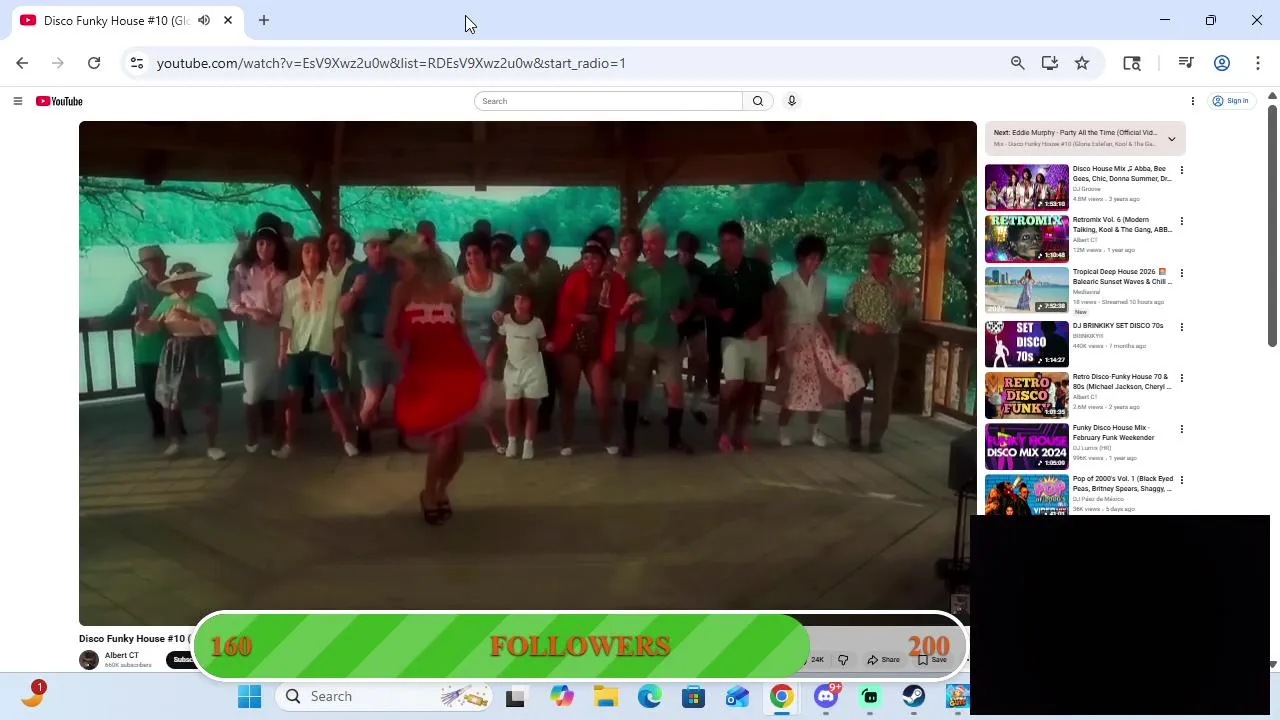Launch Copilot from the taskbar

tap(562, 696)
